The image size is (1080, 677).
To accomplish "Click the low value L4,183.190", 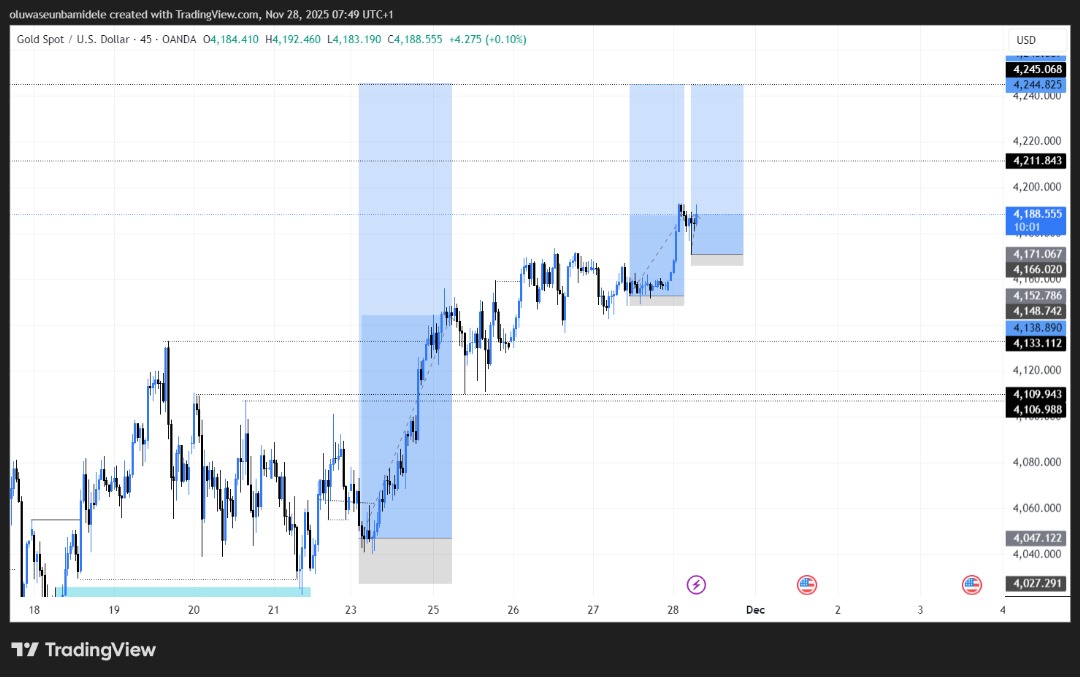I will pyautogui.click(x=354, y=39).
